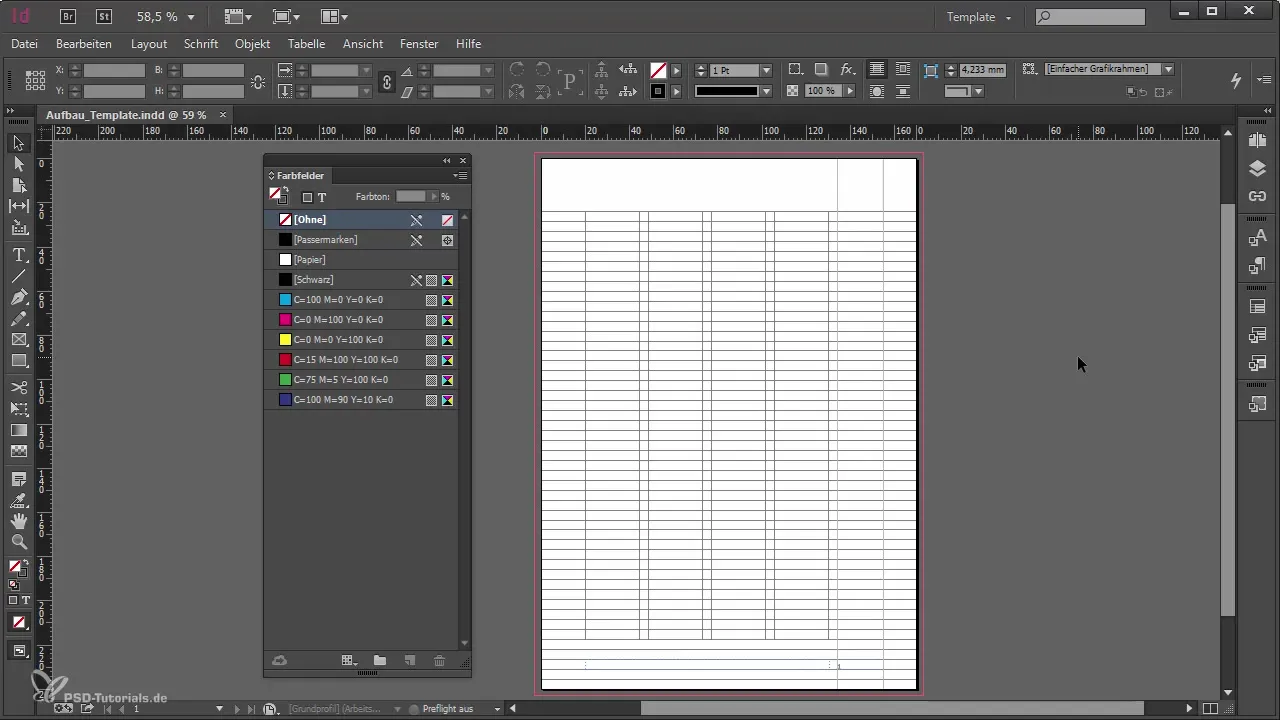Select the Rectangle Frame tool
The image size is (1280, 720).
tap(19, 340)
